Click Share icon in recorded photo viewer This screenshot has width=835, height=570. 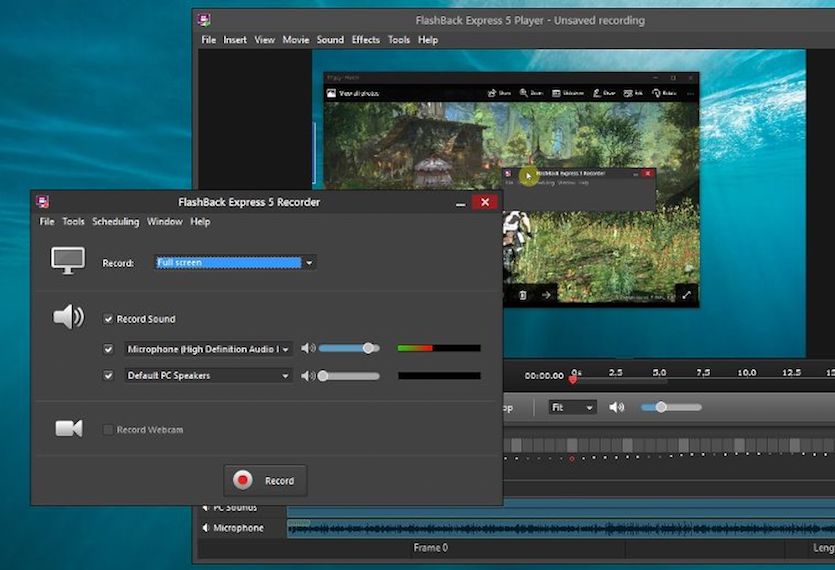[x=492, y=93]
